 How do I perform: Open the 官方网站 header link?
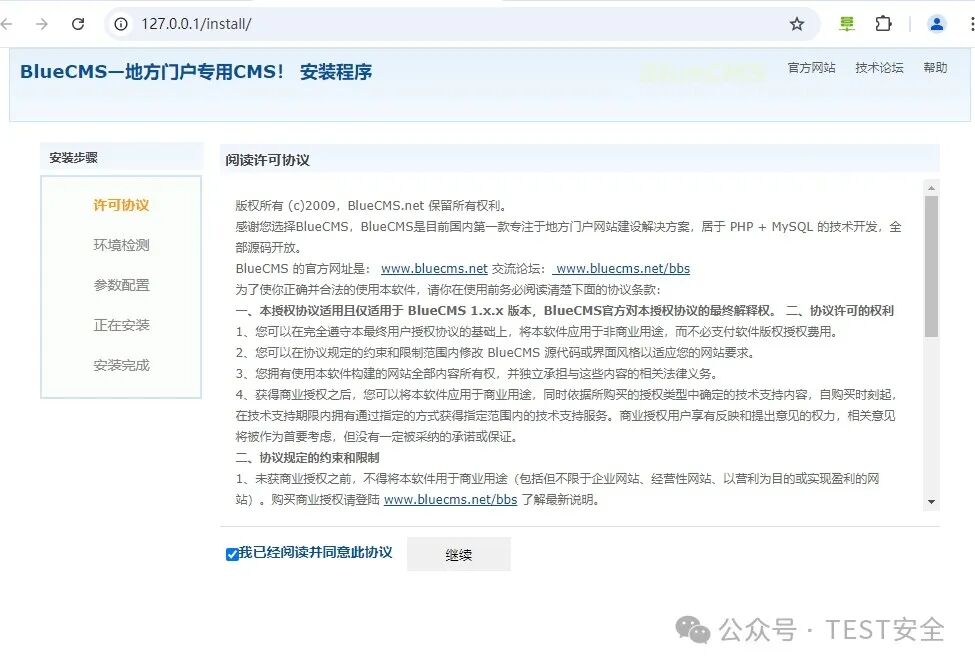click(x=811, y=67)
